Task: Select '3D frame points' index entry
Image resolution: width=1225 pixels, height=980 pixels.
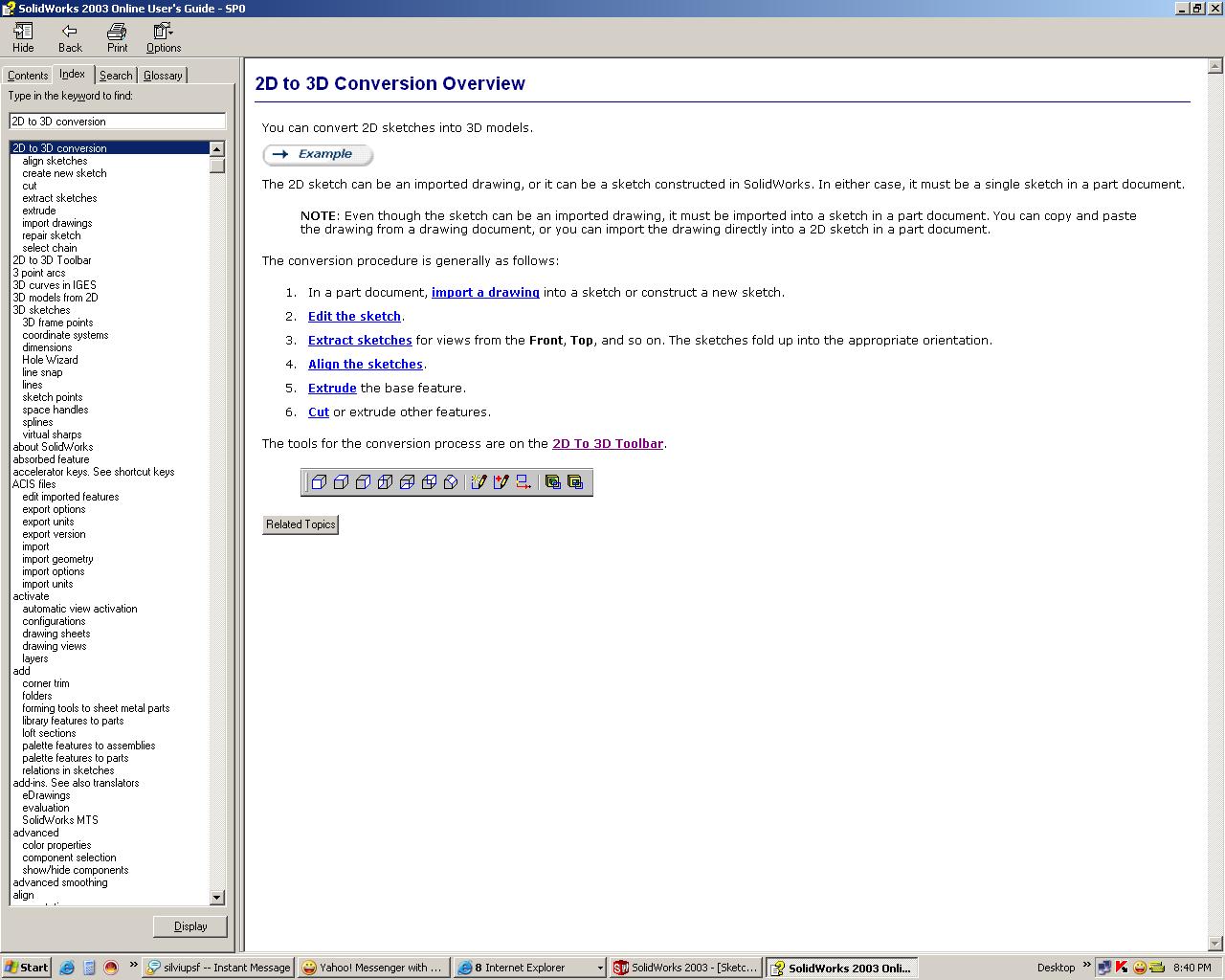Action: 57,323
